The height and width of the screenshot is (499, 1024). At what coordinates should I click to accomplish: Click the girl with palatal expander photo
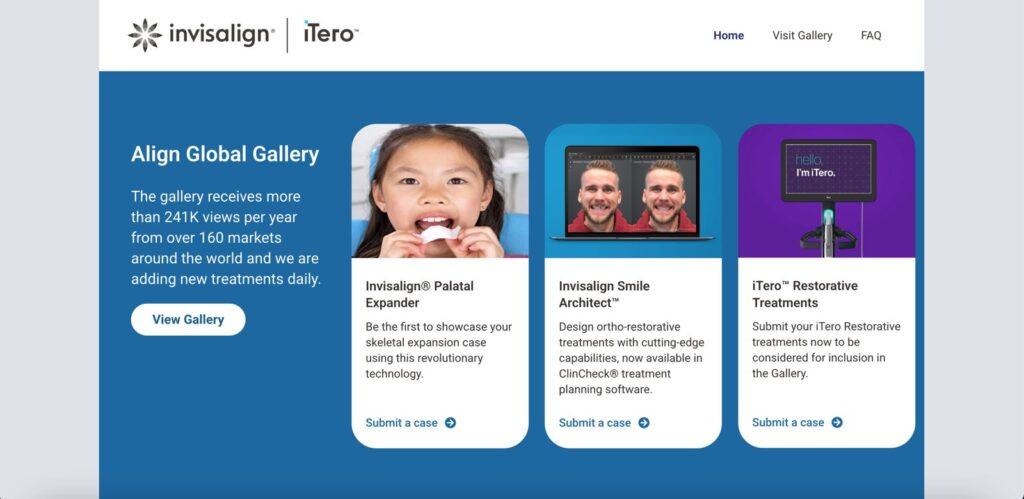point(440,191)
